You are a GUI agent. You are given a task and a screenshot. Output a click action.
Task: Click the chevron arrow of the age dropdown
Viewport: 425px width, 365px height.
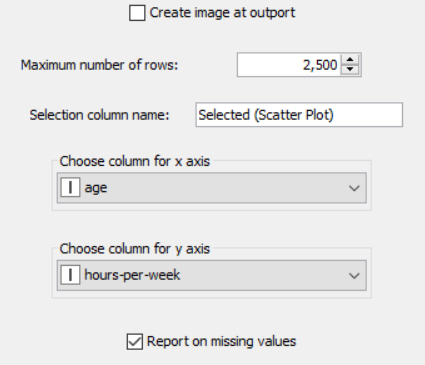[354, 188]
